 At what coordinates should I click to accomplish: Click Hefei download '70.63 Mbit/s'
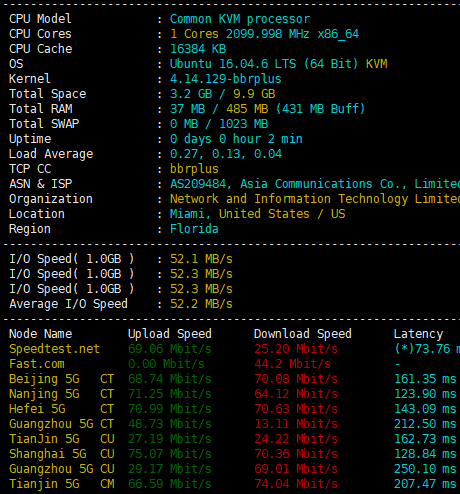(296, 409)
